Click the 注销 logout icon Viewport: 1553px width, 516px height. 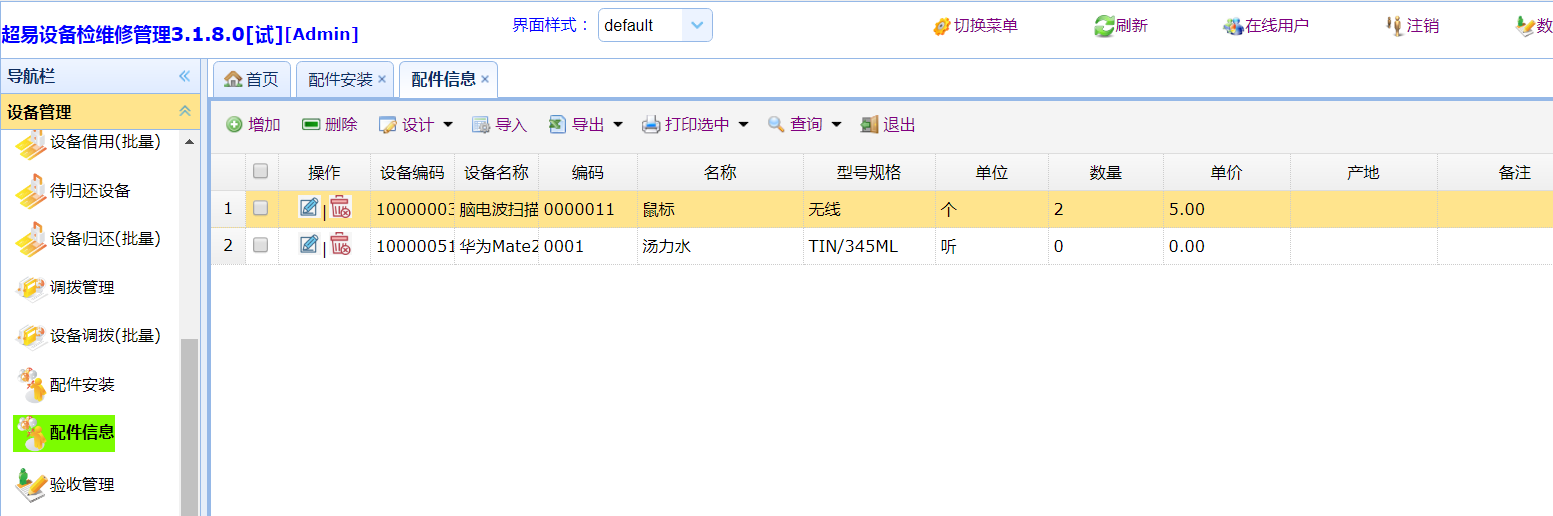(1396, 26)
